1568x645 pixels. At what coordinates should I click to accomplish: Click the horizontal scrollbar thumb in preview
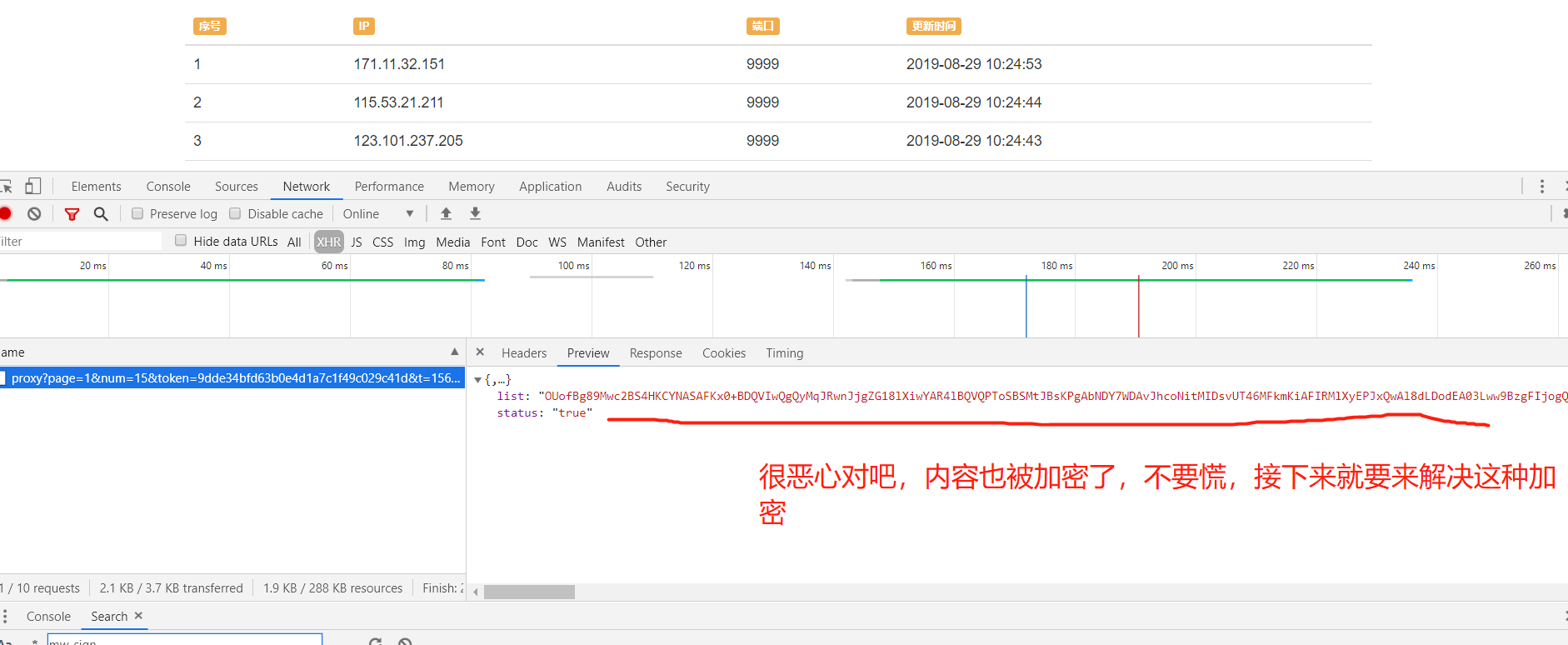(x=529, y=592)
